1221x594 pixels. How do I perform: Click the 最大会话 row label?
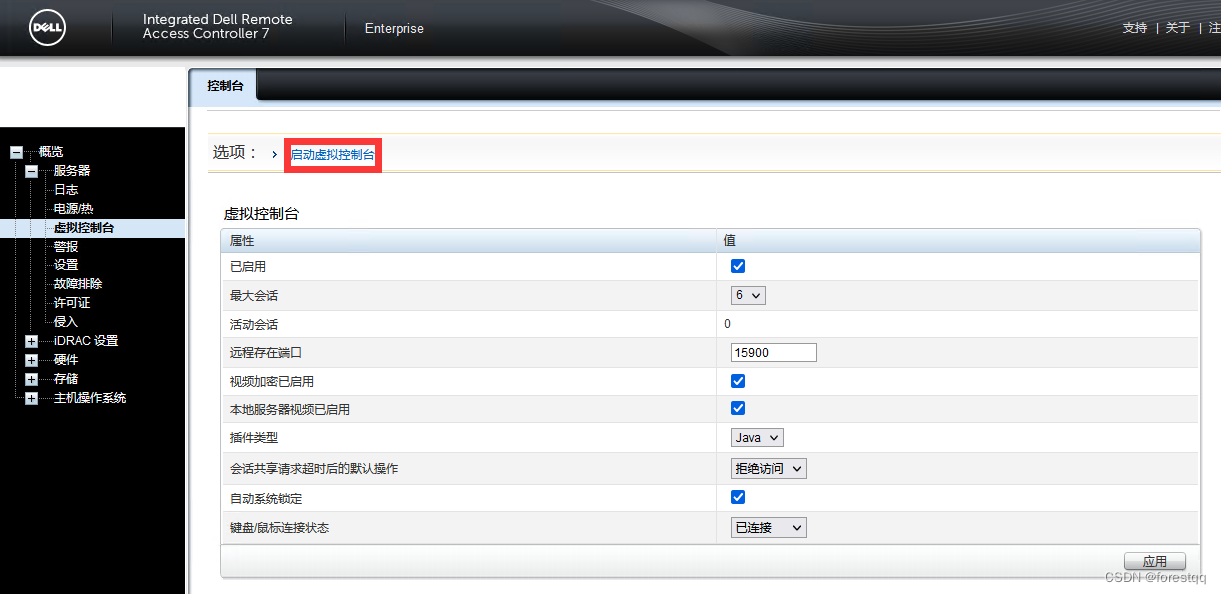254,296
